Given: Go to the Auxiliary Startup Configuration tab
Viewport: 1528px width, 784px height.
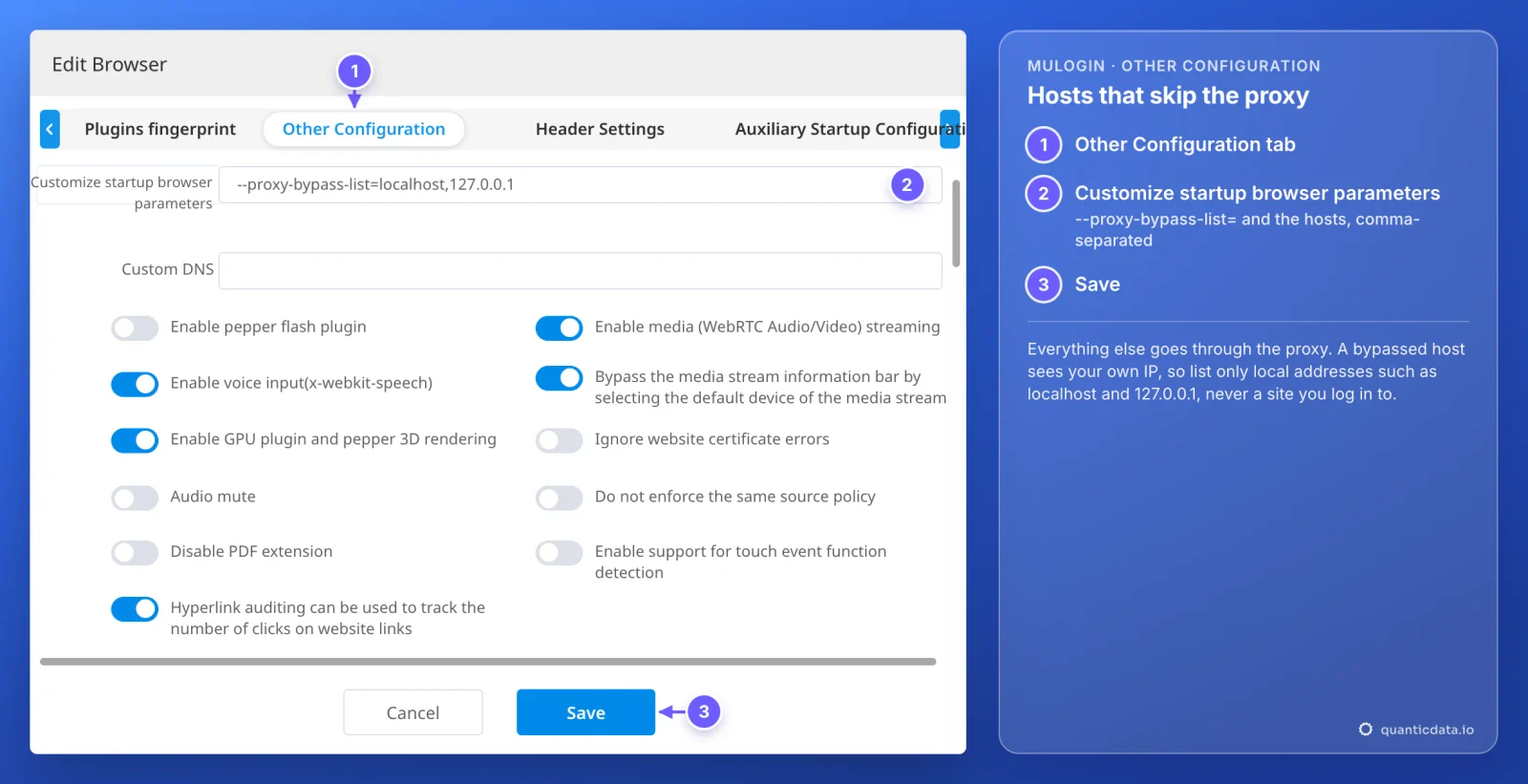Looking at the screenshot, I should pos(850,129).
